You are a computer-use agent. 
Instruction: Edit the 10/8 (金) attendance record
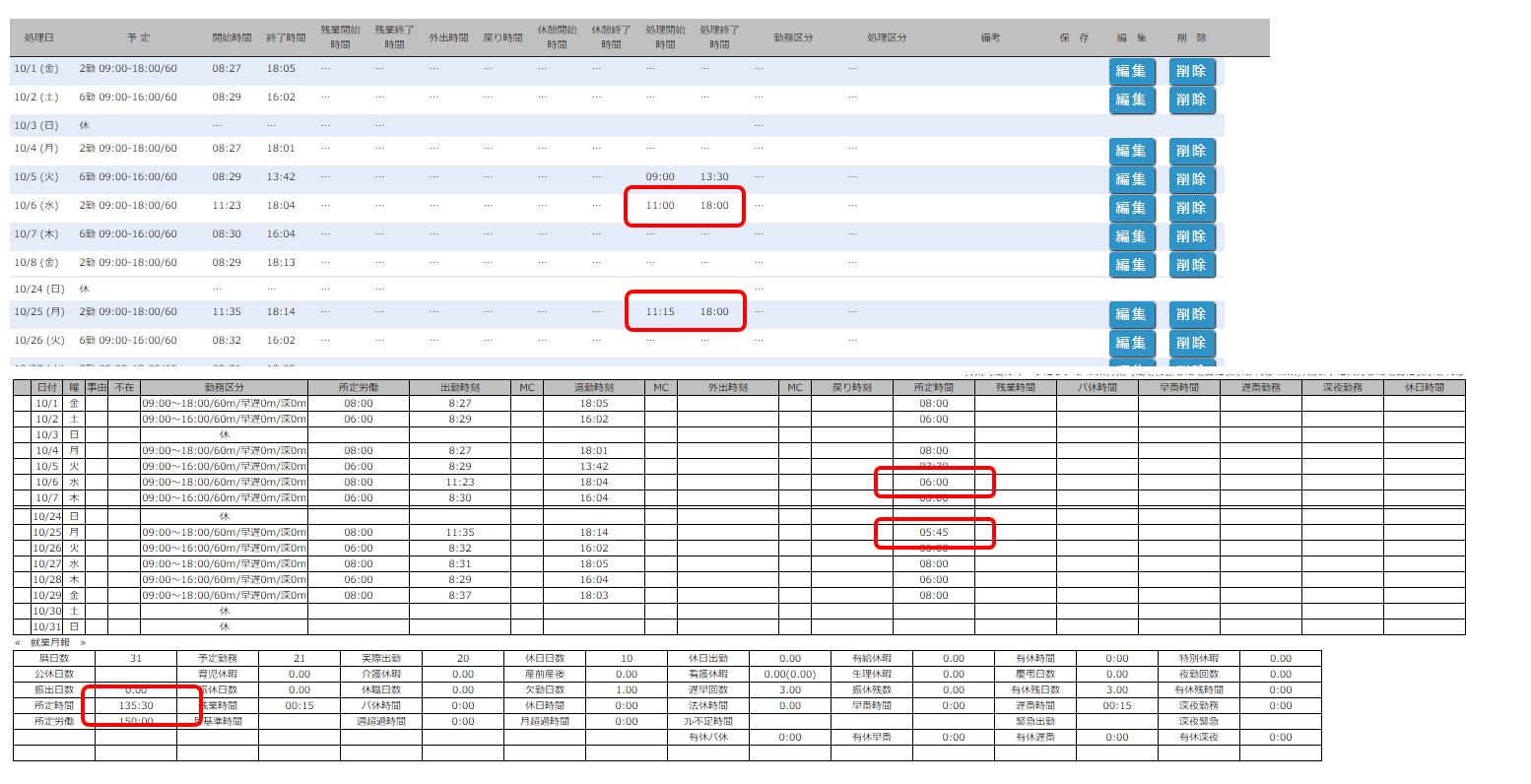pyautogui.click(x=1131, y=265)
